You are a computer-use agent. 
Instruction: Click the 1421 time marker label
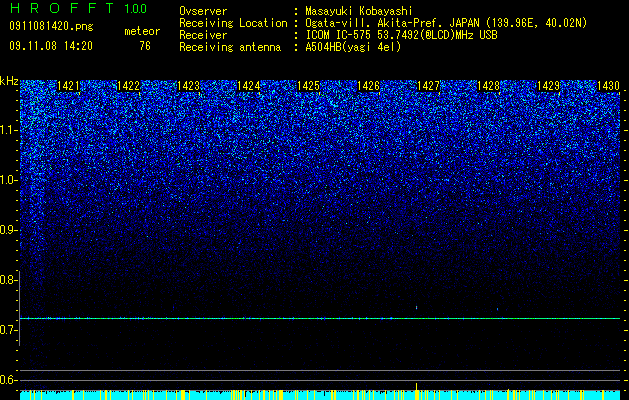tap(68, 86)
